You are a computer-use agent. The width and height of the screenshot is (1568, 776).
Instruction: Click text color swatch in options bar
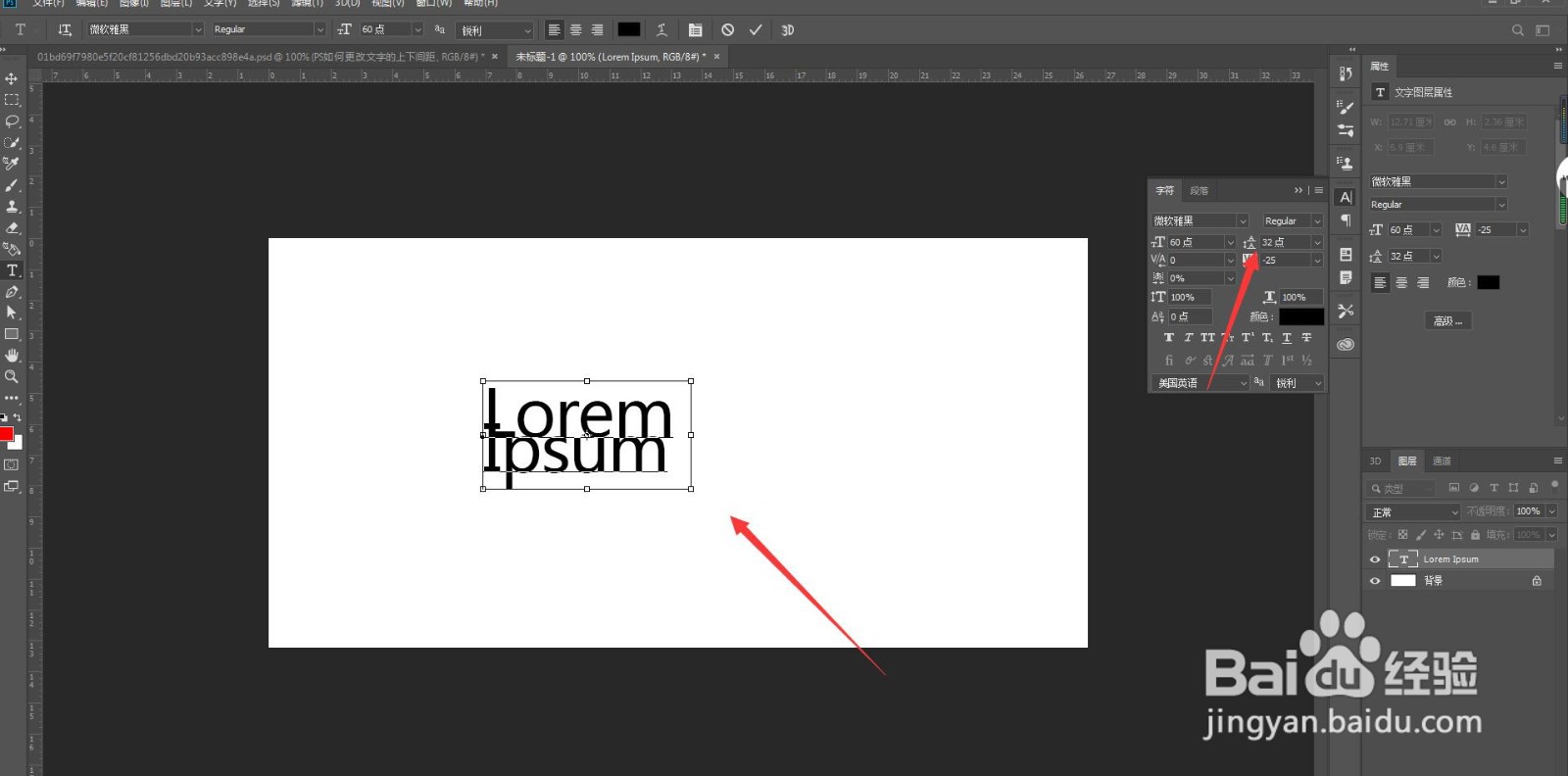pyautogui.click(x=629, y=29)
